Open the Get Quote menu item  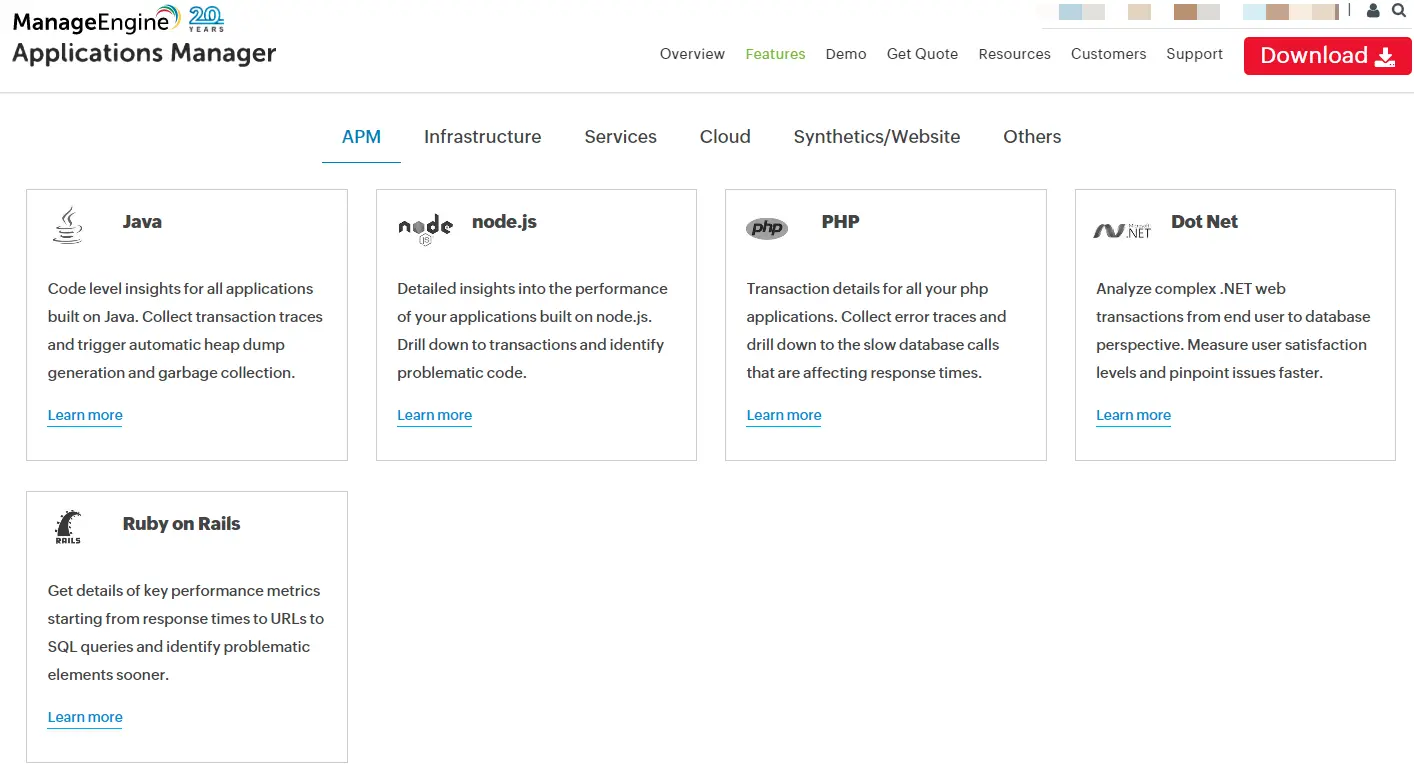[x=922, y=54]
